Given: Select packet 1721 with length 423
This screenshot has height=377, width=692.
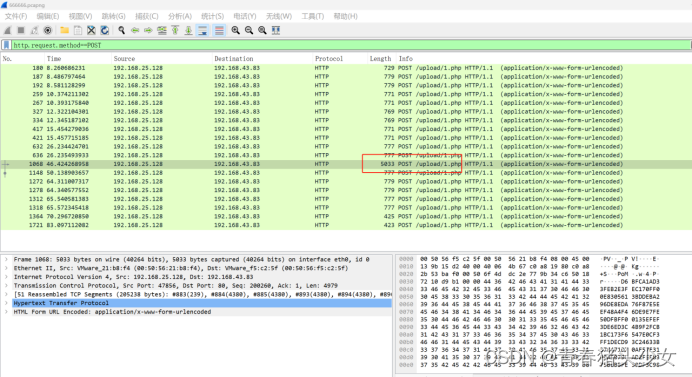Looking at the screenshot, I should (346, 225).
